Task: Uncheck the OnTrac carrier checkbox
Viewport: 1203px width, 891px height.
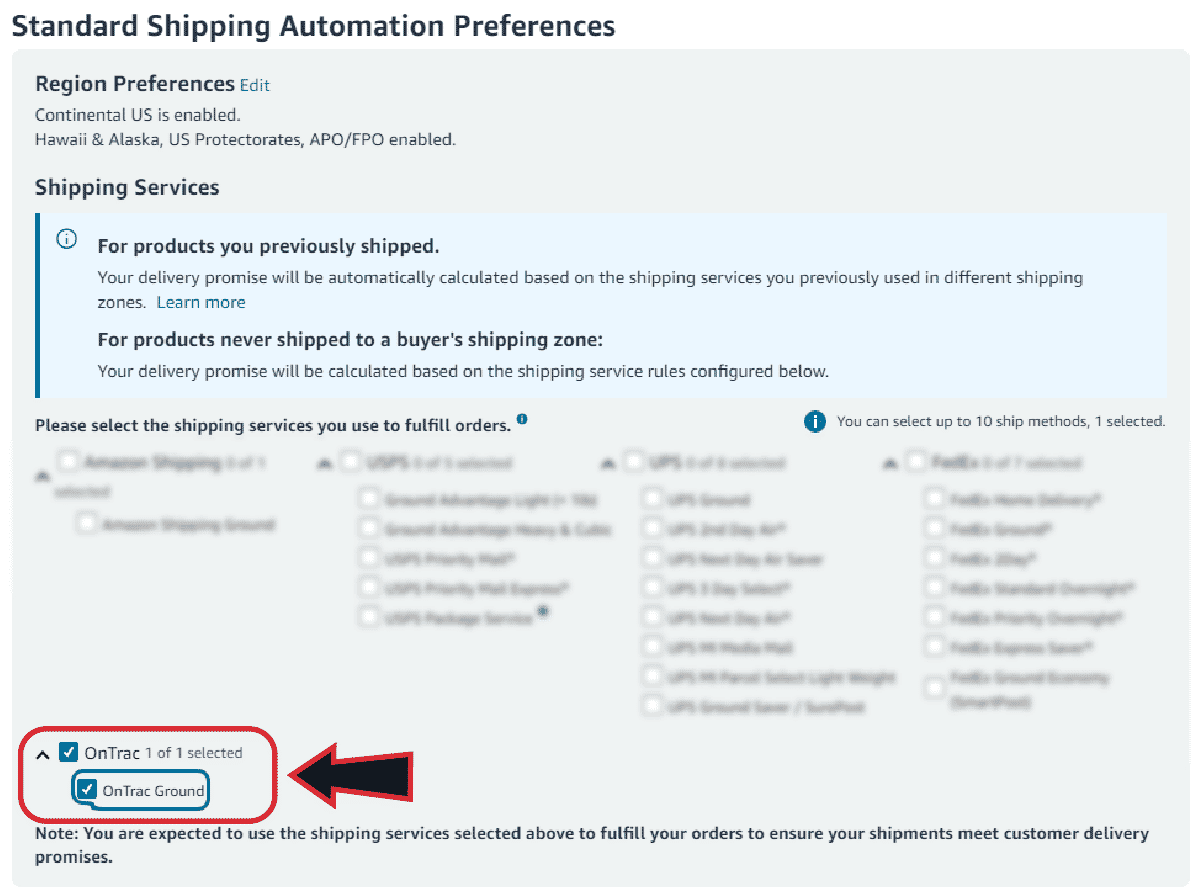Action: [69, 752]
